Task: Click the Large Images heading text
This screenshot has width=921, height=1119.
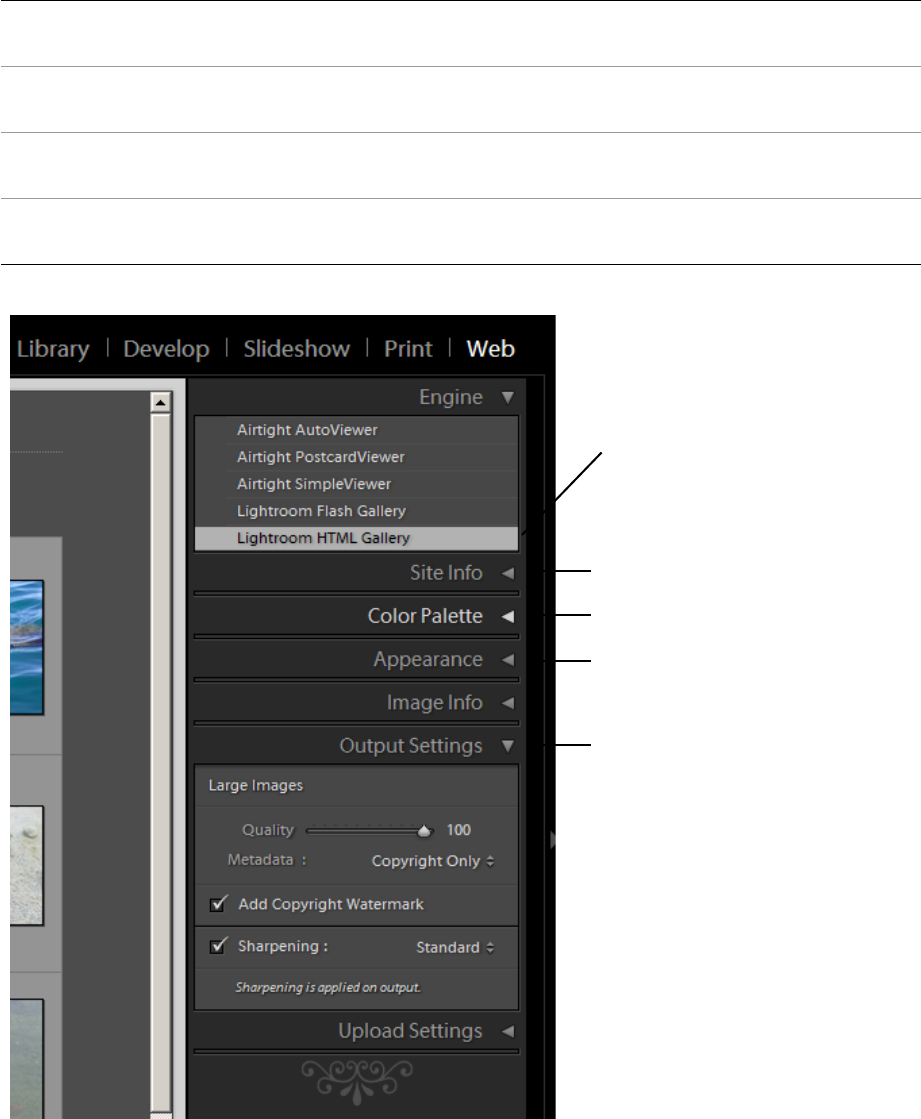Action: pos(255,786)
